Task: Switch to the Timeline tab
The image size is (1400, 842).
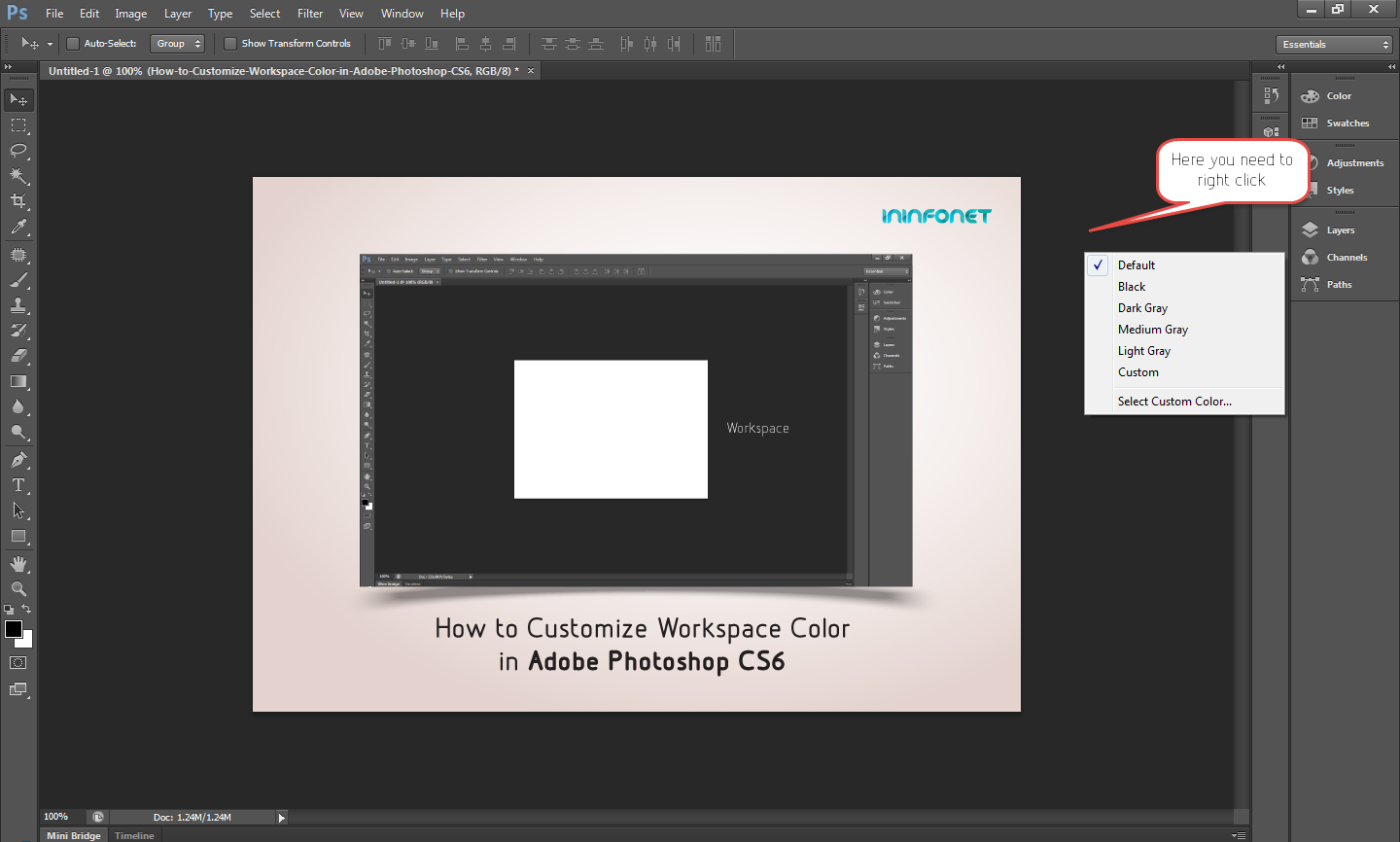Action: coord(133,834)
